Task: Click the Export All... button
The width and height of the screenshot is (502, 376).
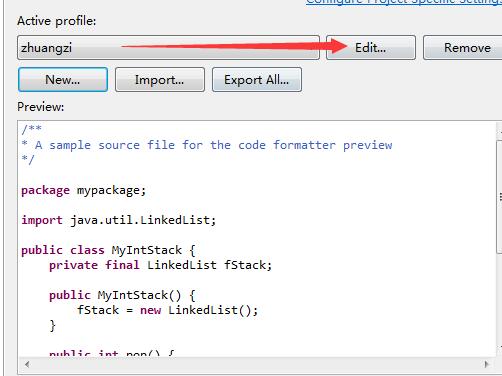Action: tap(257, 80)
